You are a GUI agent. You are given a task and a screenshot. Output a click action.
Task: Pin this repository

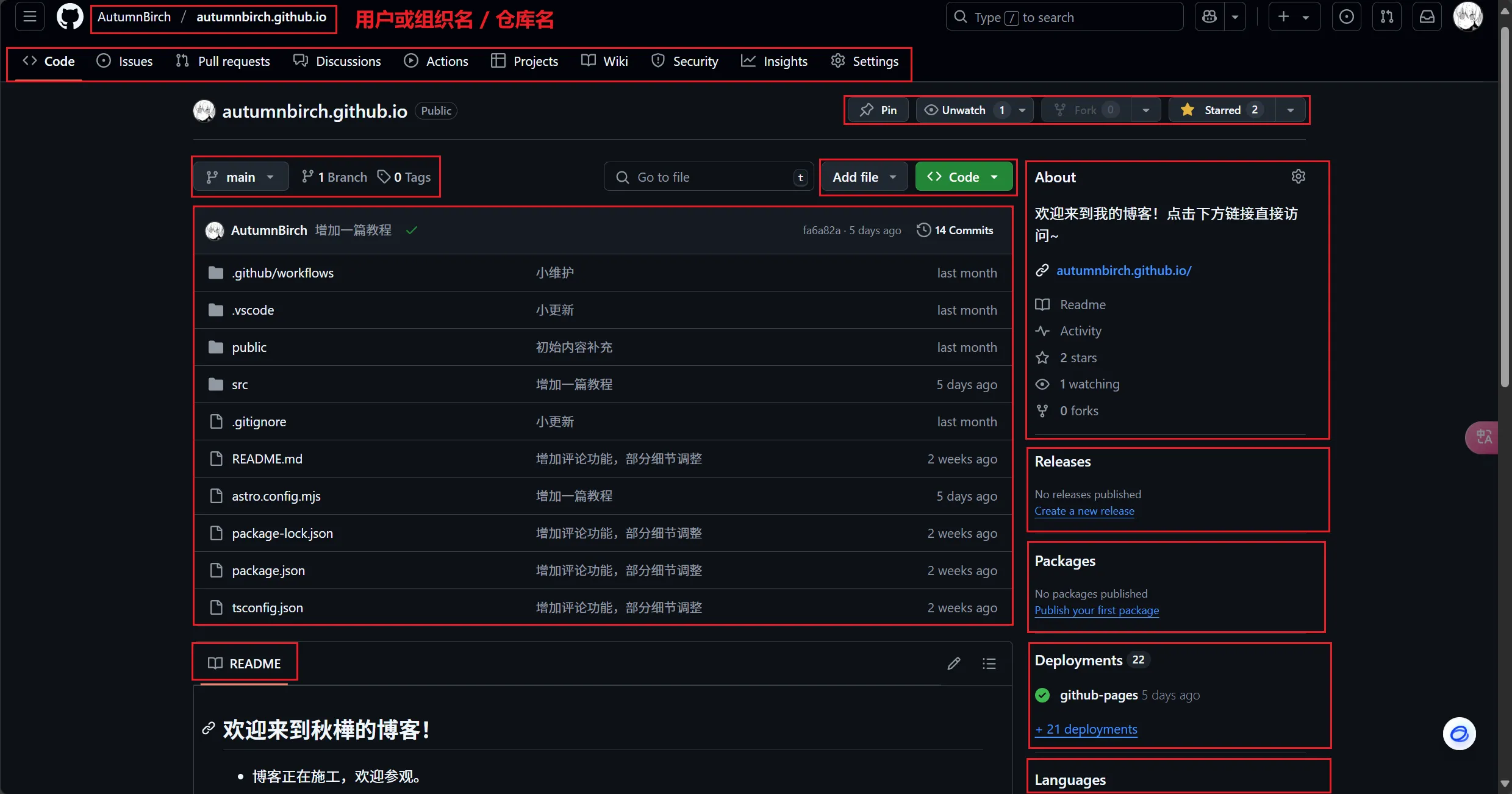click(878, 110)
